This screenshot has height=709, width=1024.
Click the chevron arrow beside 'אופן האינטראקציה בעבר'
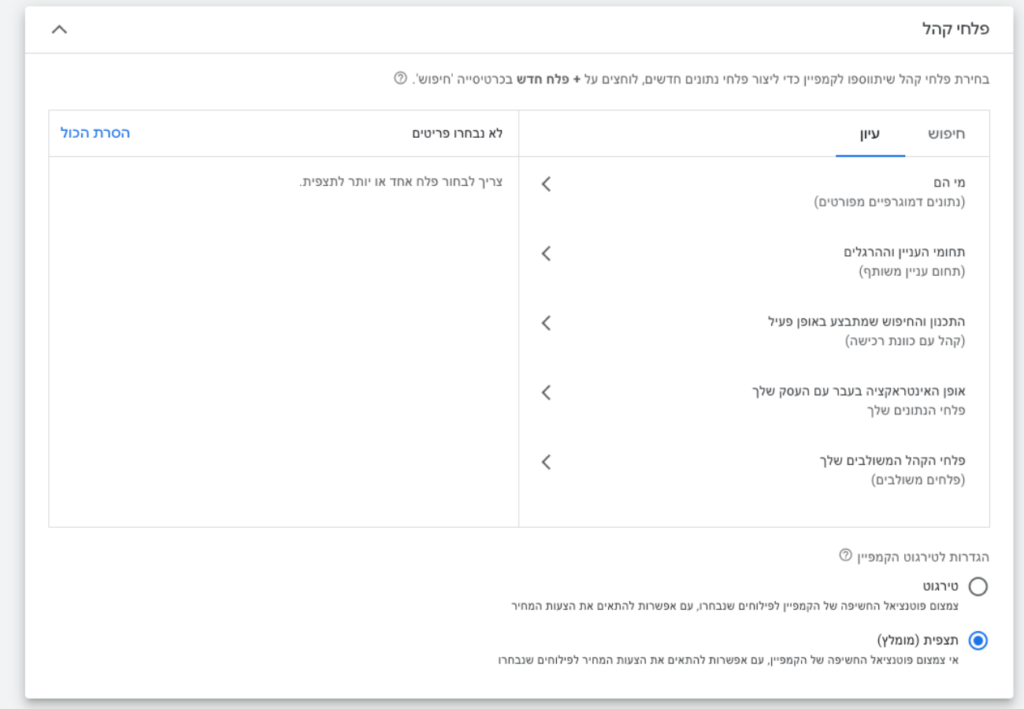546,392
